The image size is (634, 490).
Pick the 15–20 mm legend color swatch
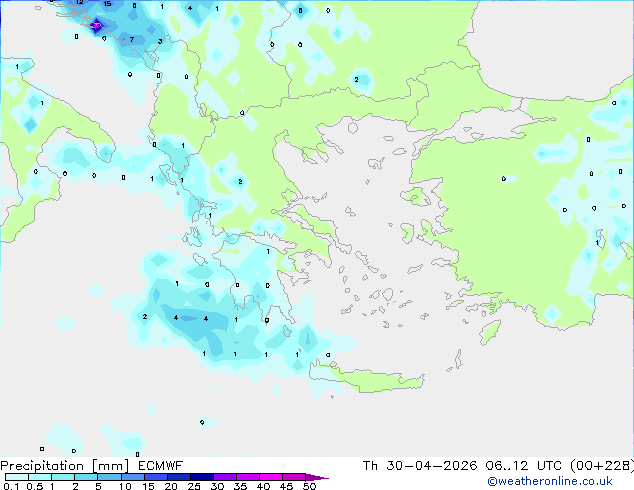pos(156,477)
